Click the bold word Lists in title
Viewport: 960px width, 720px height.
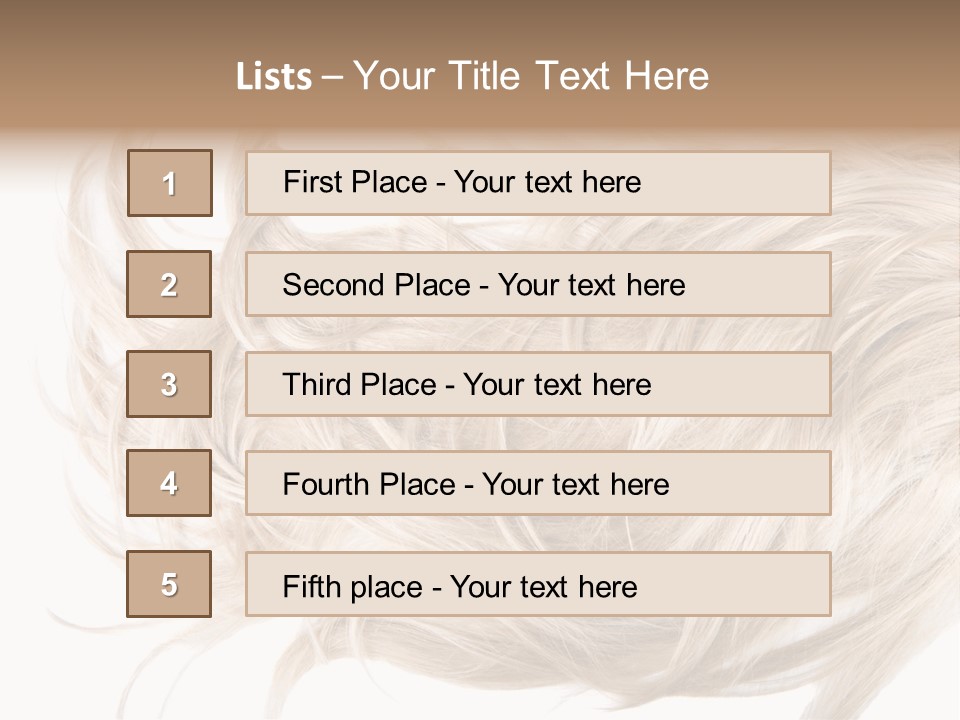[x=274, y=76]
